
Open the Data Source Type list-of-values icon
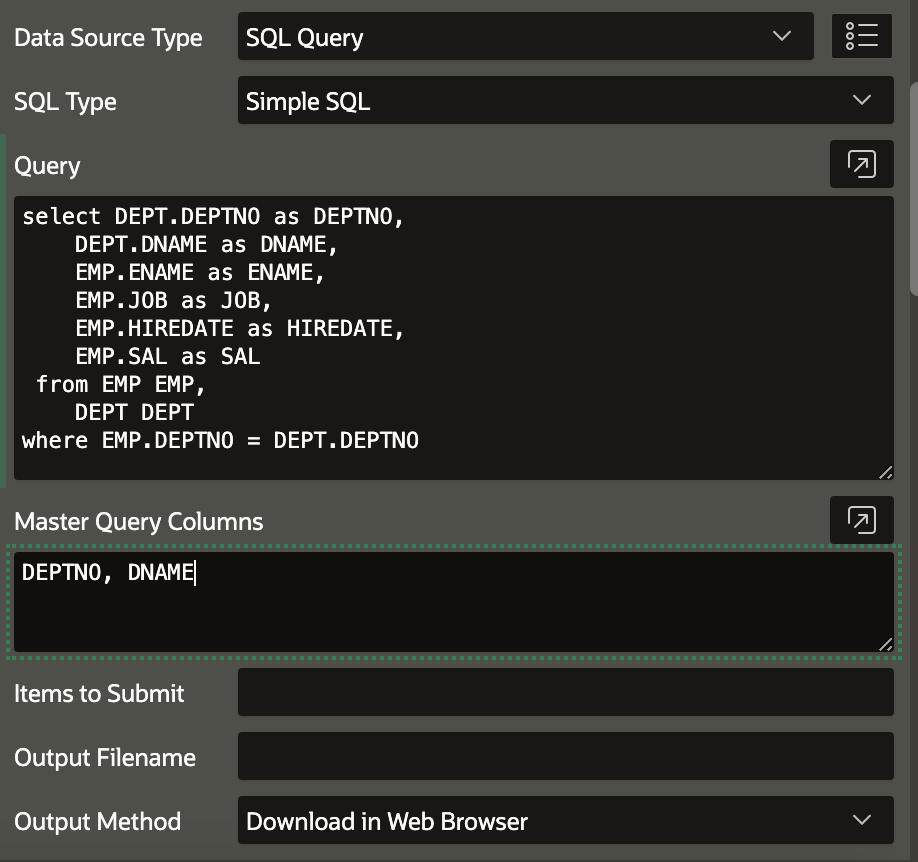[861, 36]
